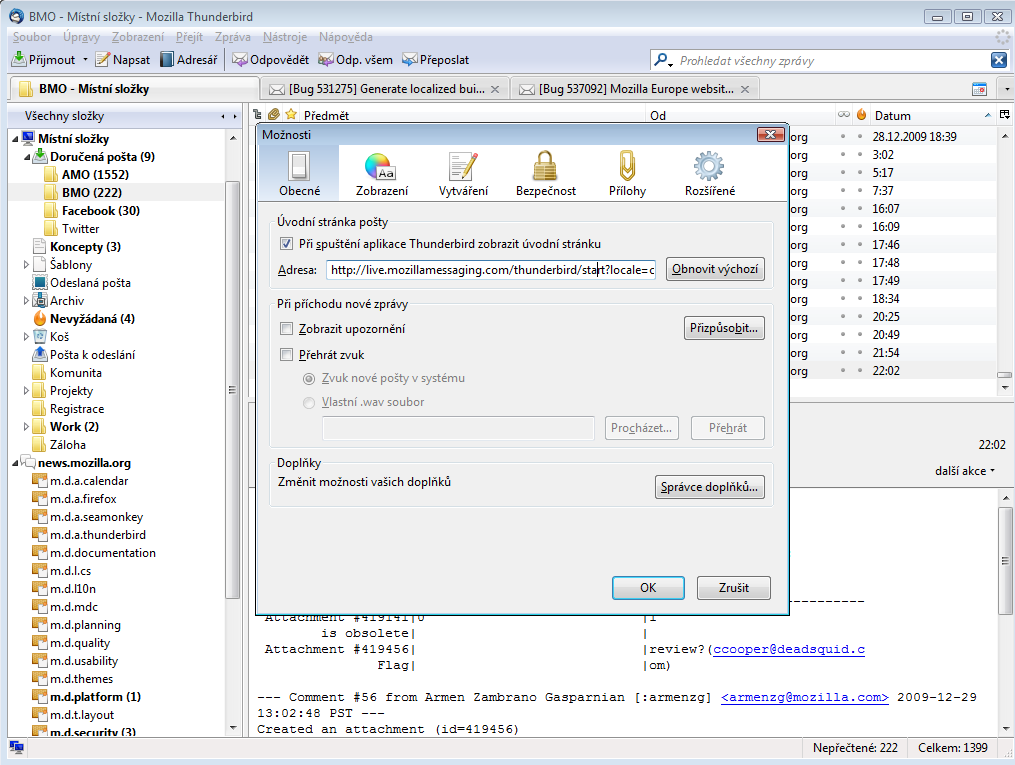Toggle read dot for 22:02 message
1015x765 pixels.
[843, 371]
